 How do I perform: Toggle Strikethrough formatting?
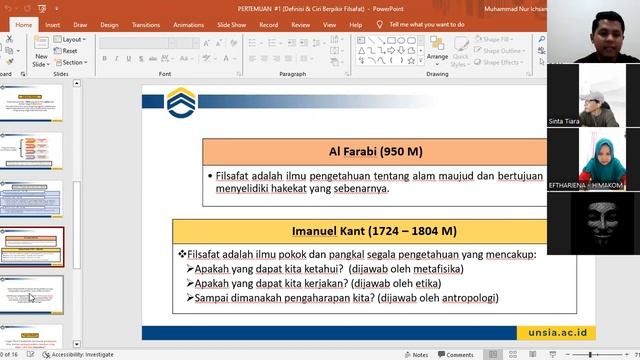click(x=153, y=59)
